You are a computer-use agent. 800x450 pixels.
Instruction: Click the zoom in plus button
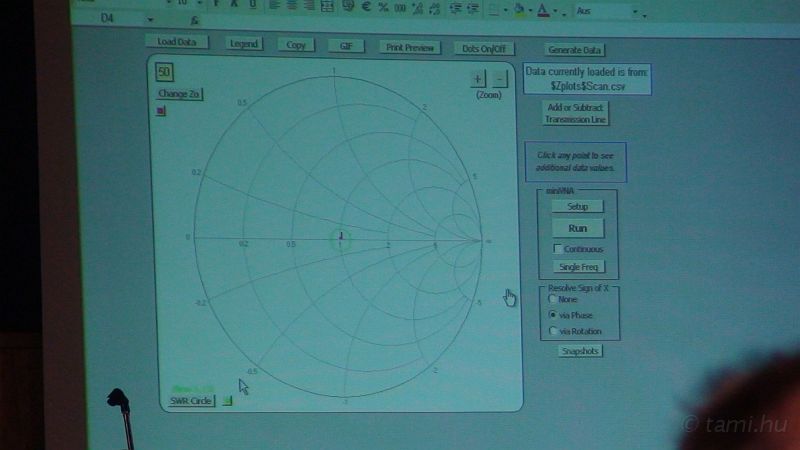477,79
